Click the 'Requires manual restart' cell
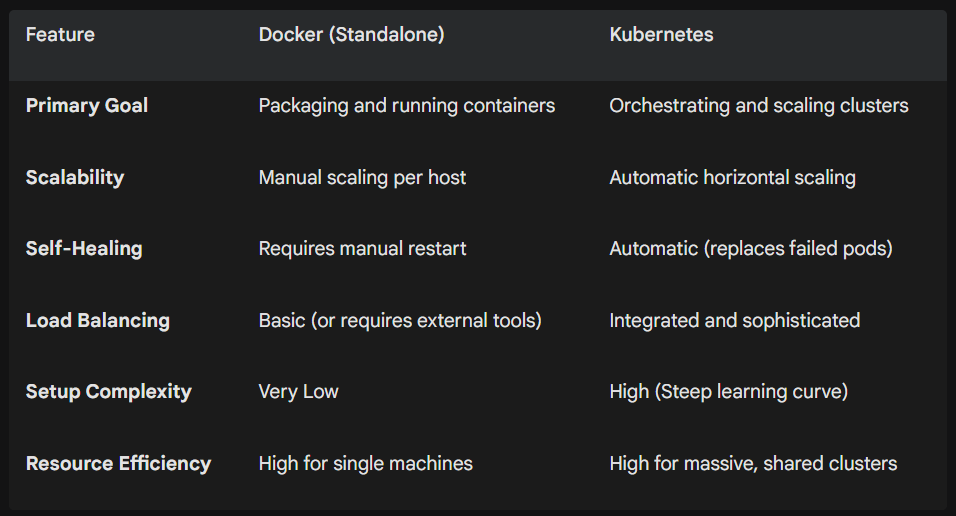Screen dimensions: 956x516 click(x=362, y=249)
